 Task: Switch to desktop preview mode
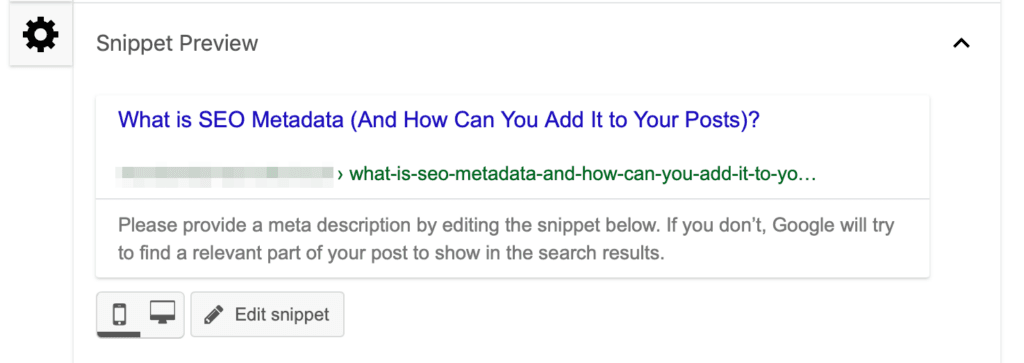tap(162, 315)
